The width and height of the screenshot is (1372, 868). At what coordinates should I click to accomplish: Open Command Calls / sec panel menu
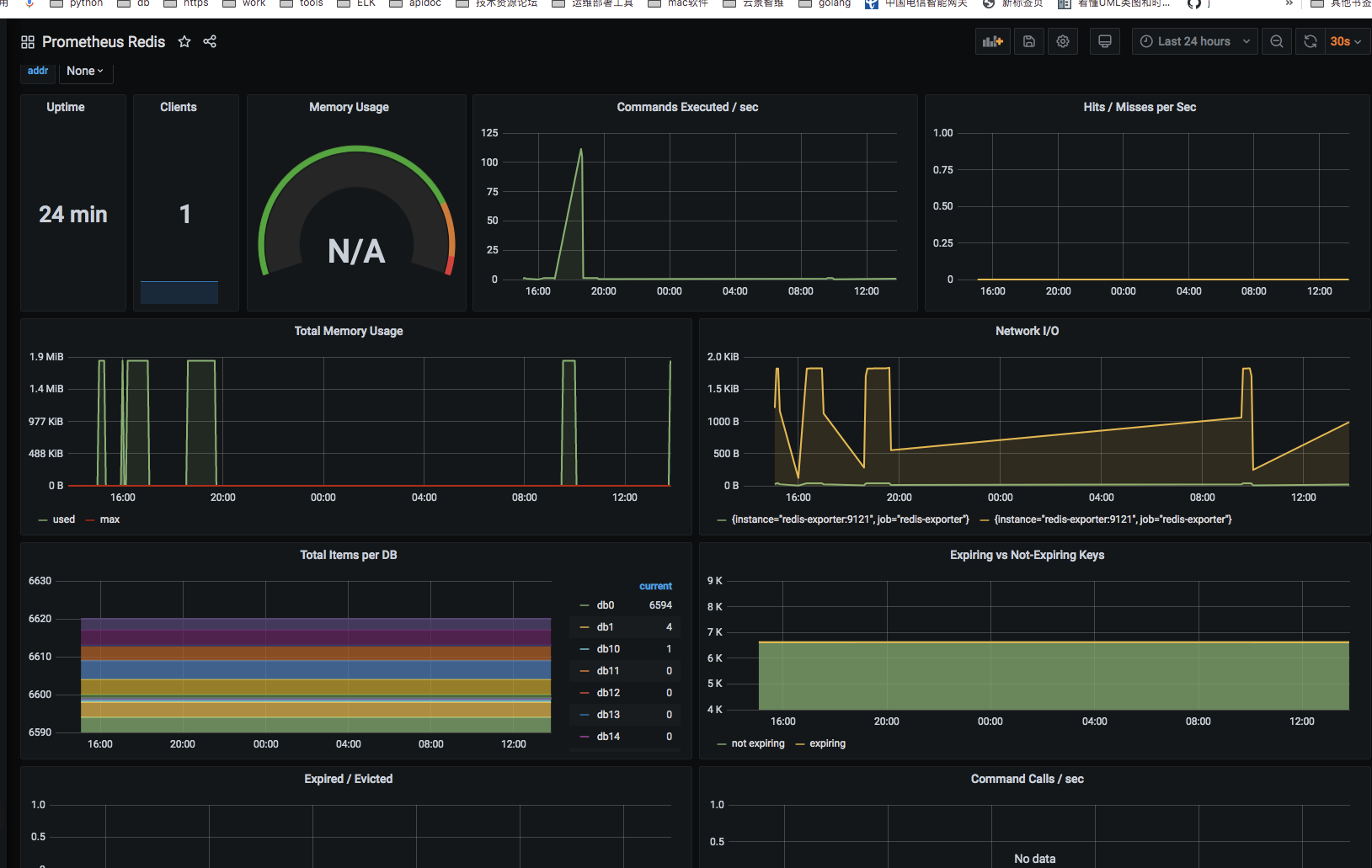coord(1027,779)
